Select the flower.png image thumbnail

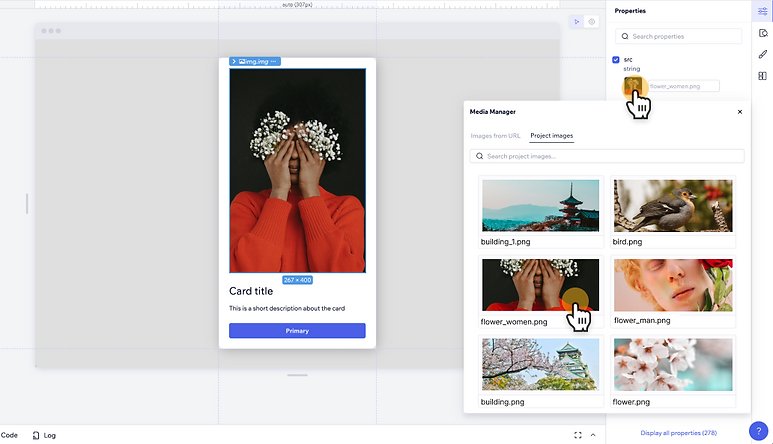(x=673, y=365)
